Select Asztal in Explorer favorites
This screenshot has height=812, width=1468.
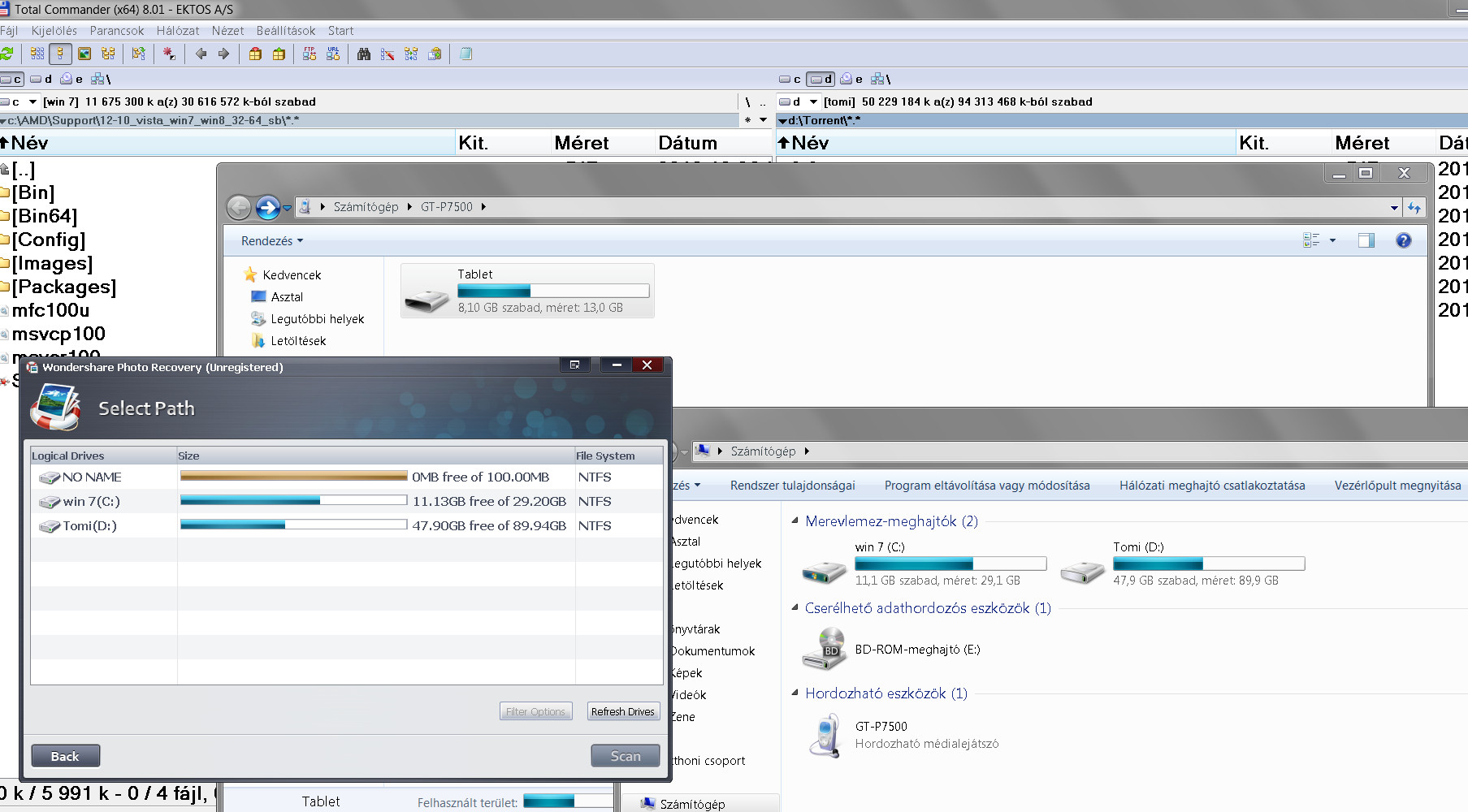(x=287, y=297)
